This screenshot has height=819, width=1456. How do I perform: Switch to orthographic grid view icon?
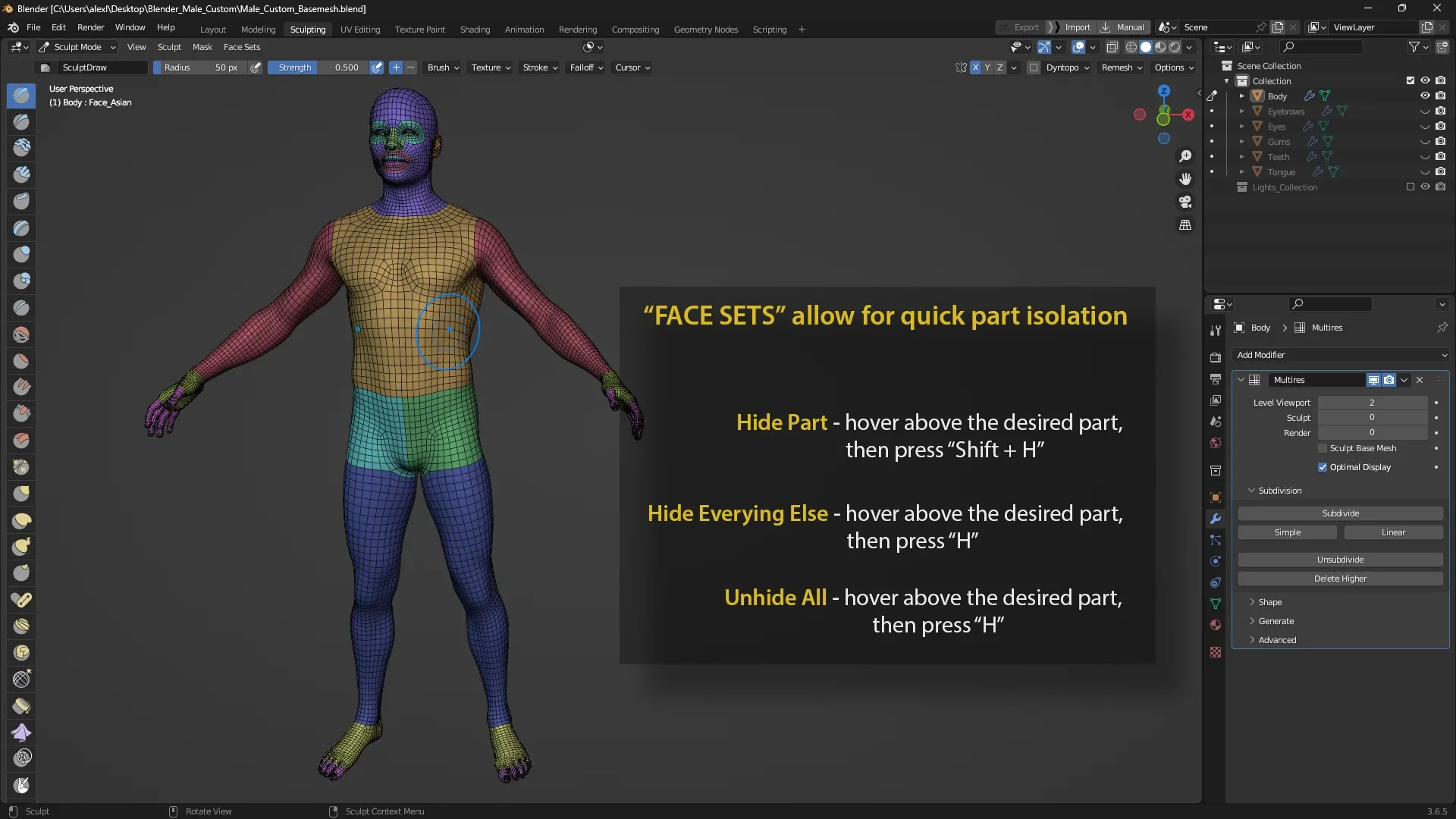click(1185, 225)
